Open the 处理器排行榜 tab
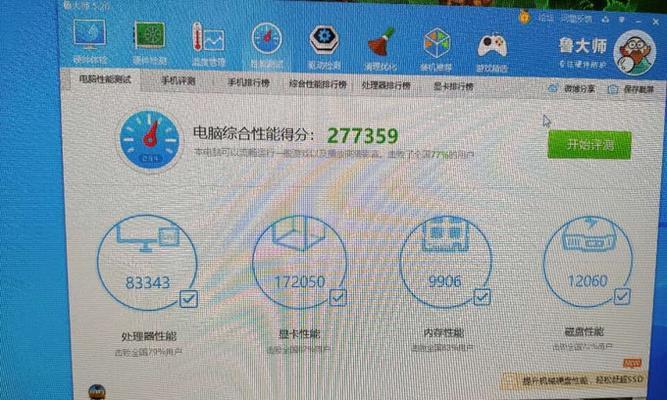The image size is (667, 400). [386, 85]
